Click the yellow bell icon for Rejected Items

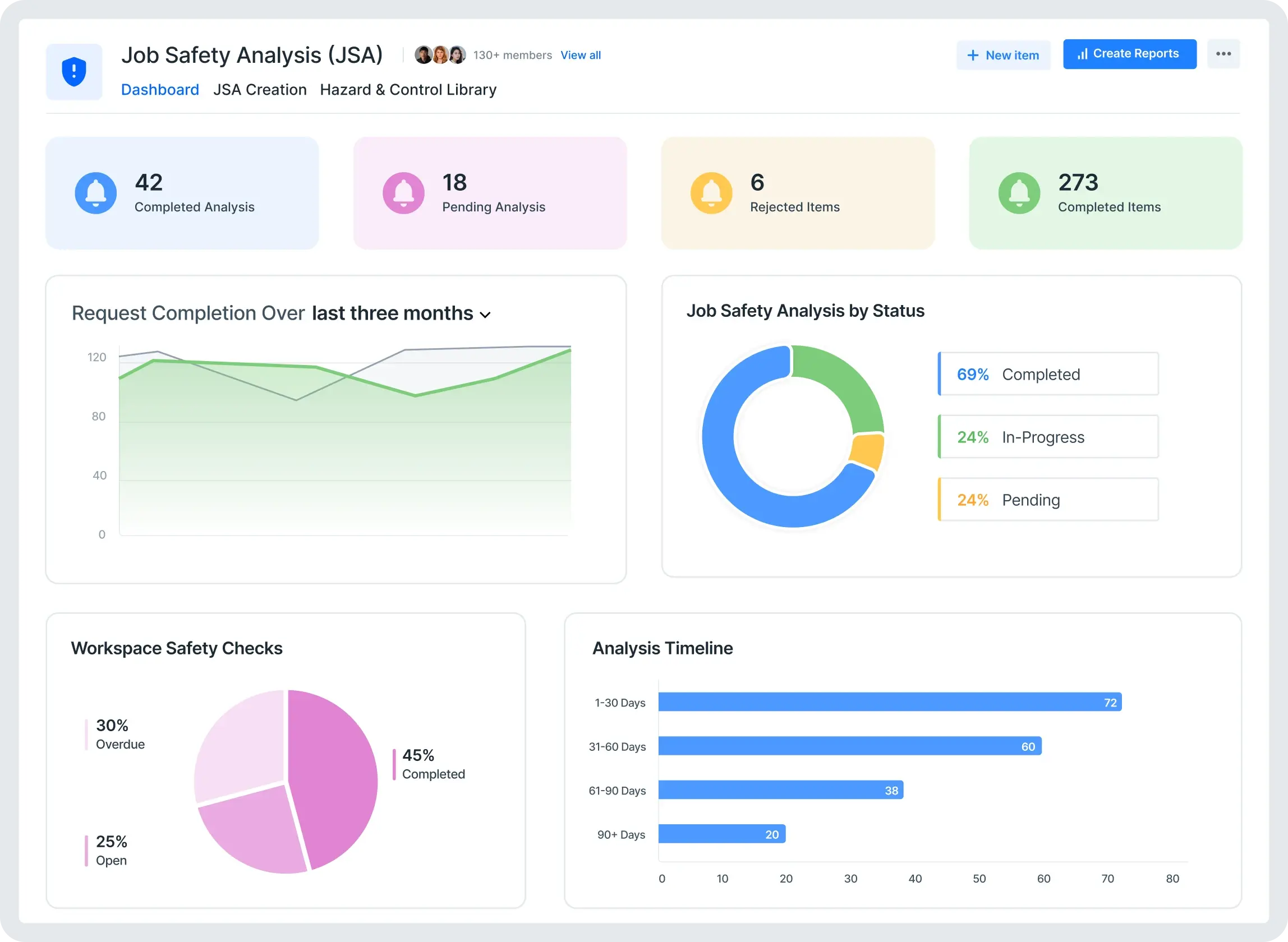point(711,193)
